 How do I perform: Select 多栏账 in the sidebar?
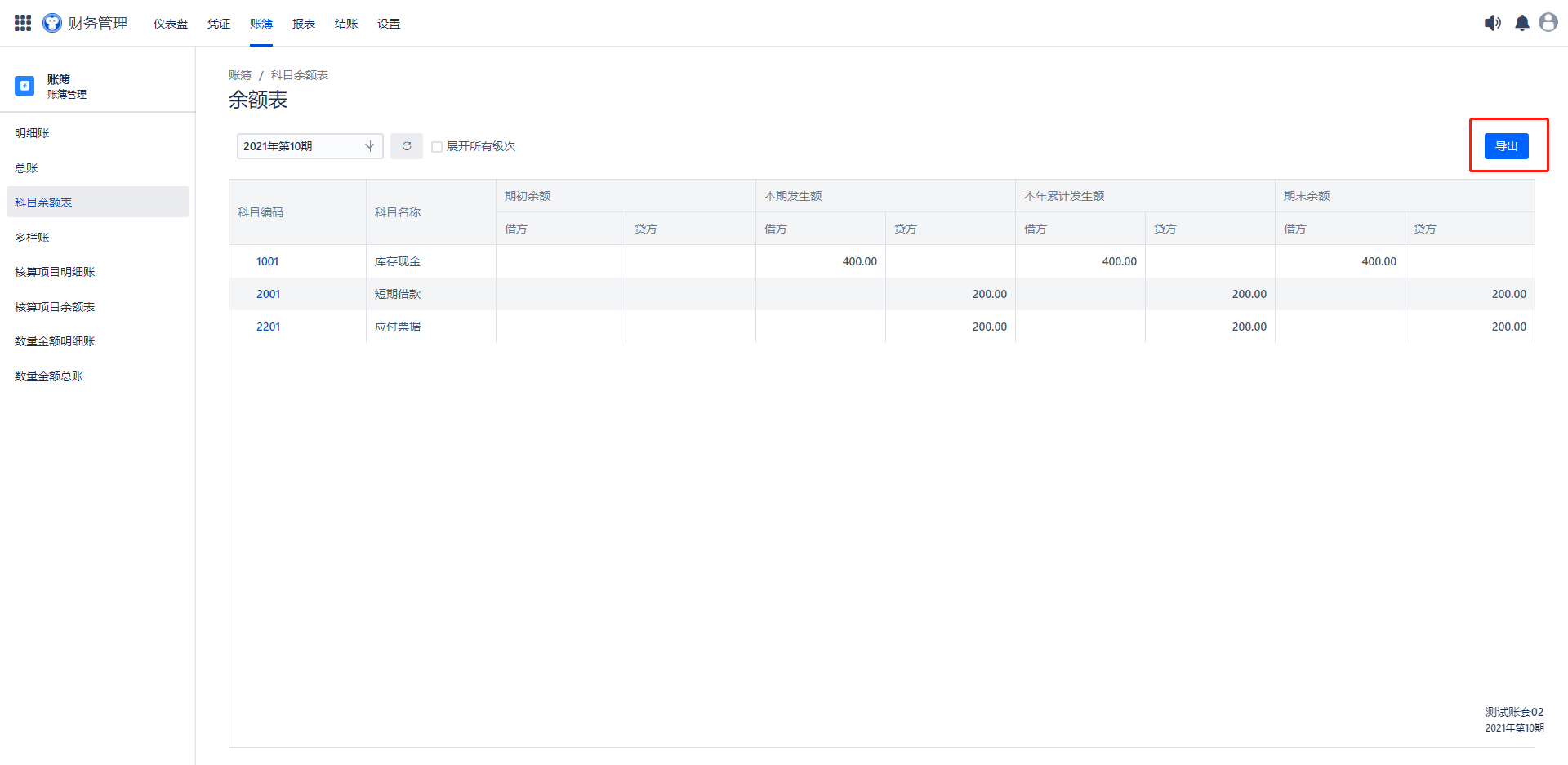coord(33,238)
